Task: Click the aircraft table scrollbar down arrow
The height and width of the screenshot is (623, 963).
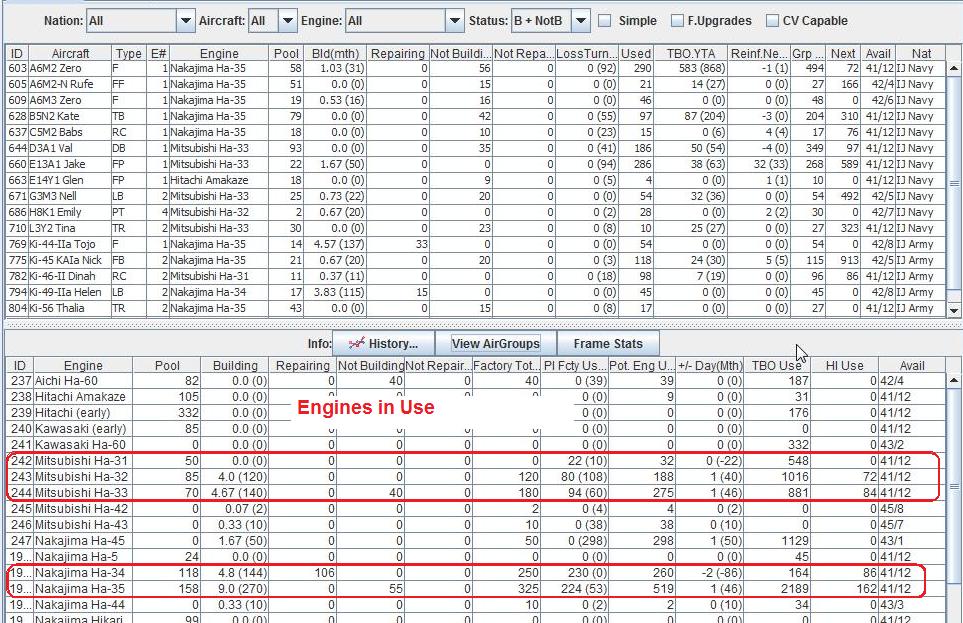Action: (x=954, y=311)
